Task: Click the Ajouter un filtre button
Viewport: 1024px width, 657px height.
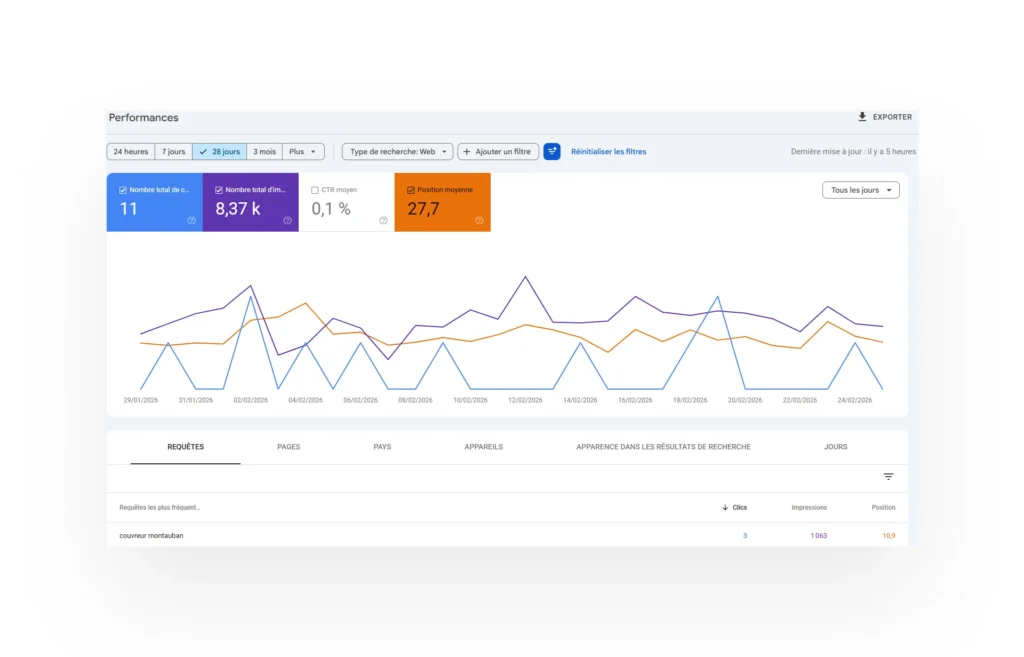Action: tap(498, 151)
